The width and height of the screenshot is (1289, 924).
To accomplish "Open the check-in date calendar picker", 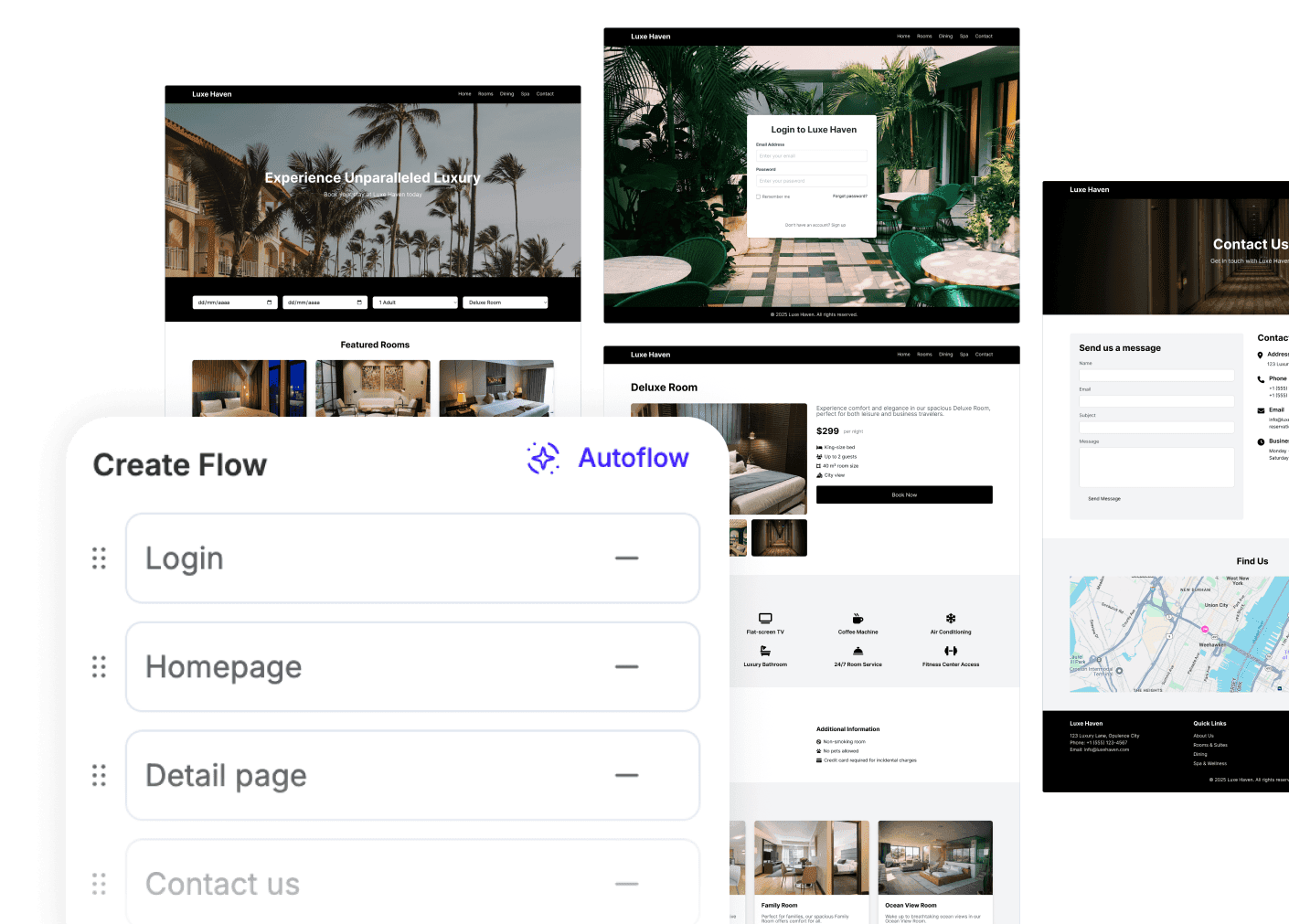I will [x=270, y=302].
